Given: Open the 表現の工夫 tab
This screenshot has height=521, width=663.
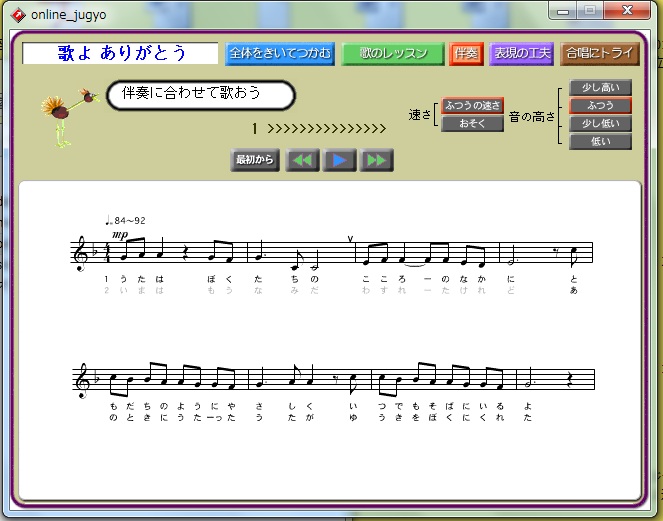Looking at the screenshot, I should coord(521,54).
